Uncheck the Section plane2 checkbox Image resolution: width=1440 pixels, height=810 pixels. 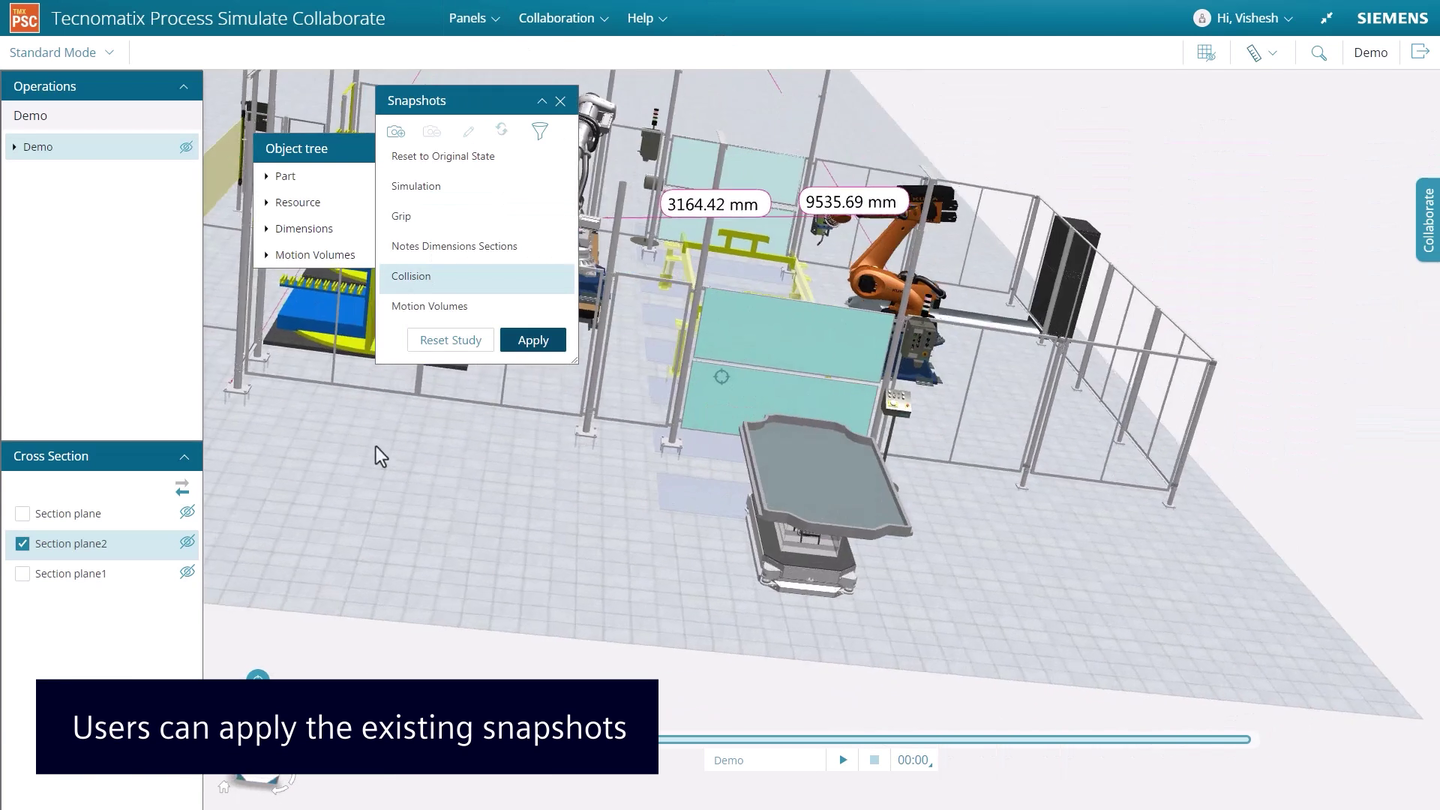(x=22, y=543)
